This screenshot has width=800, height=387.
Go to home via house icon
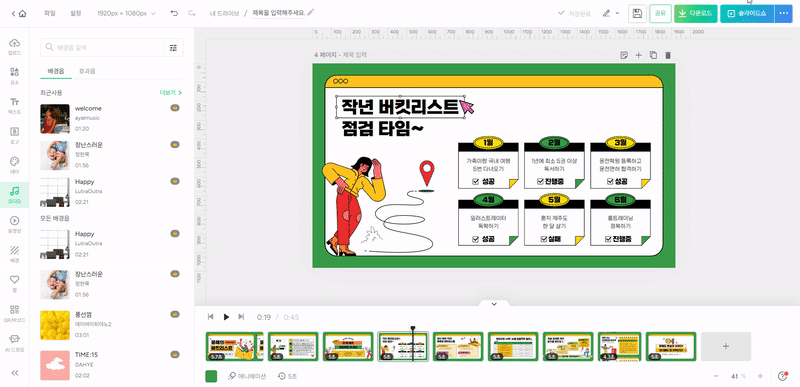coord(22,14)
